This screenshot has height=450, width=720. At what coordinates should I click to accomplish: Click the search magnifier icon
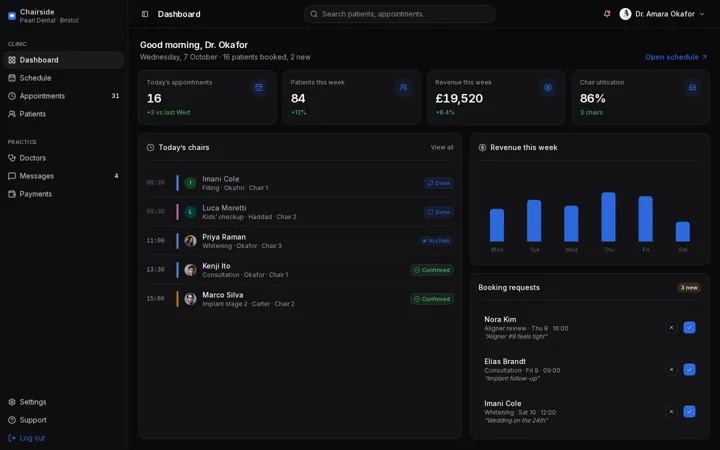tap(314, 14)
